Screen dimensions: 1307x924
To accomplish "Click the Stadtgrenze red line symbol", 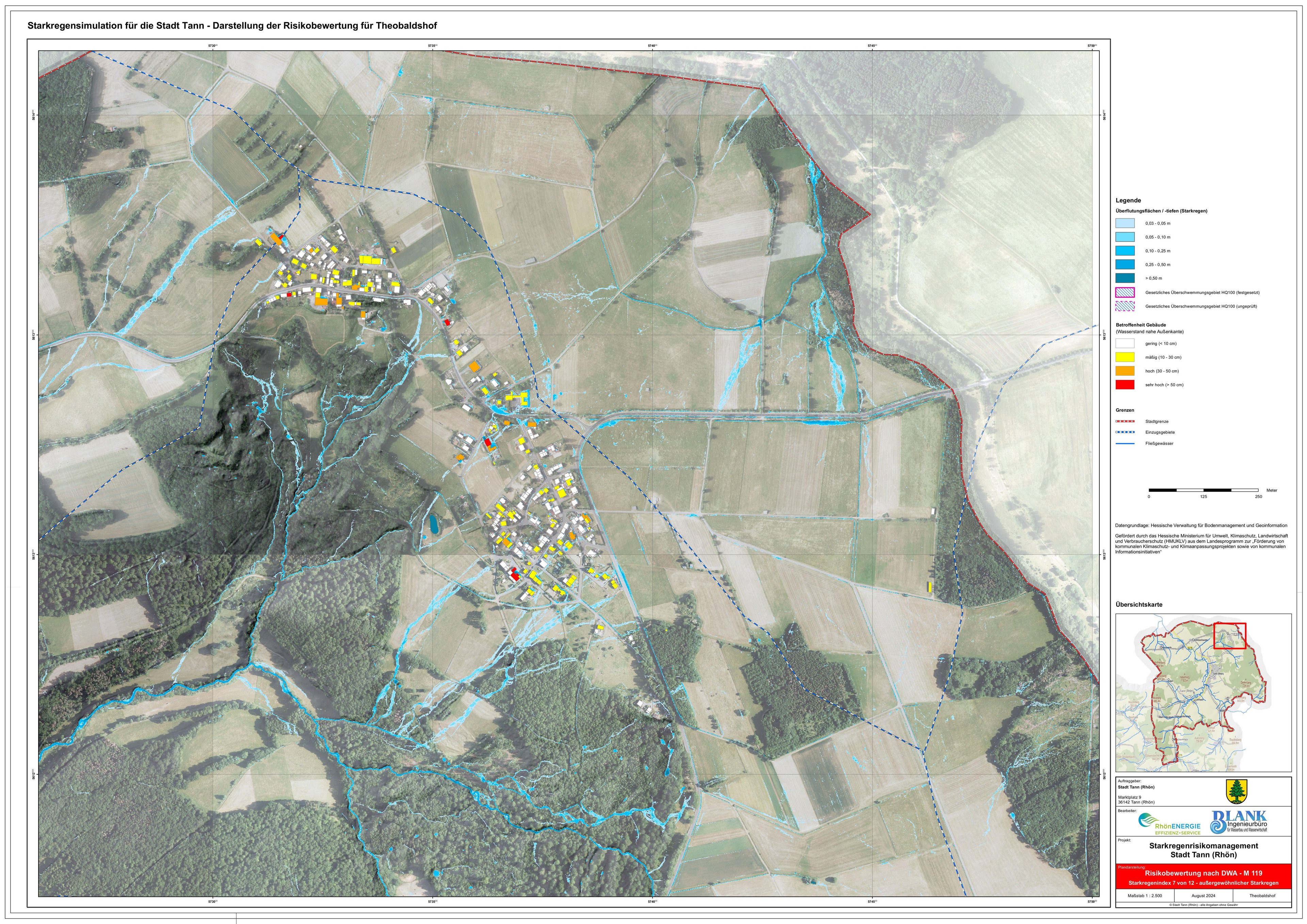I will pos(1125,422).
